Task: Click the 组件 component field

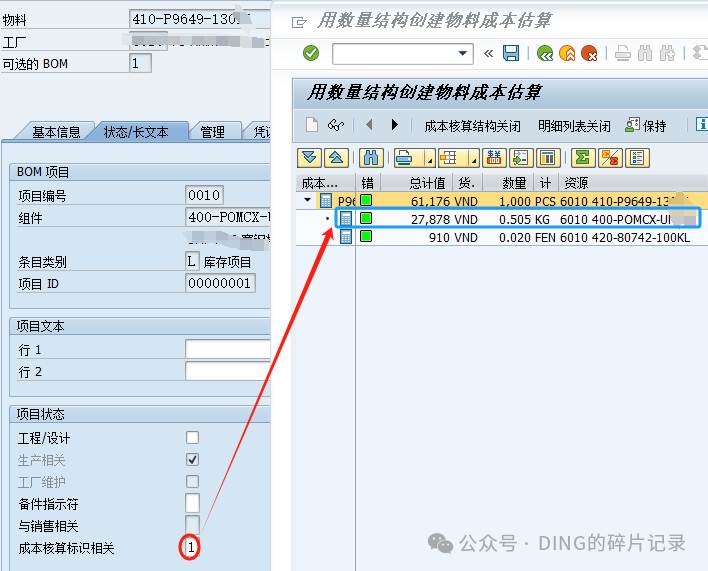Action: click(x=228, y=217)
